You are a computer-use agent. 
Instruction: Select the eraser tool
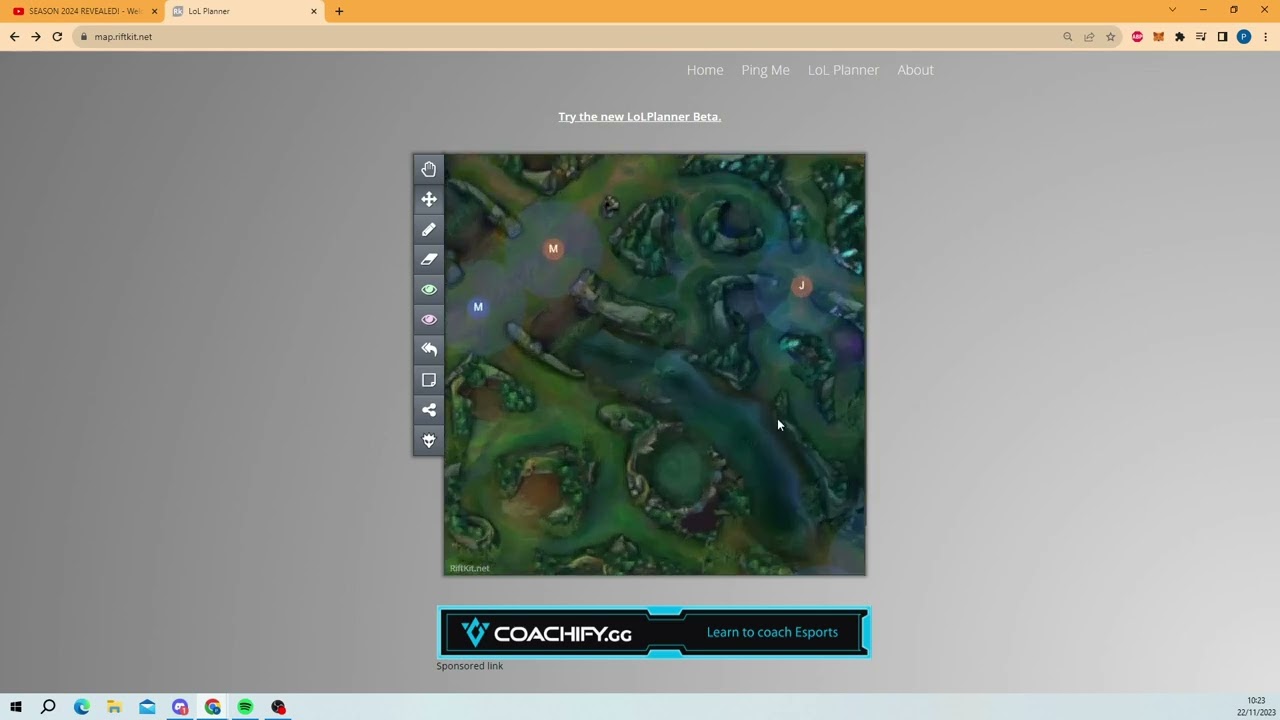(429, 259)
